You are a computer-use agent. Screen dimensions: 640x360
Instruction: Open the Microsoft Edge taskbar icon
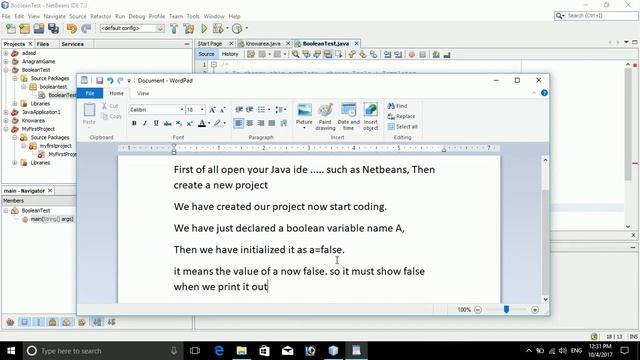[x=219, y=351]
